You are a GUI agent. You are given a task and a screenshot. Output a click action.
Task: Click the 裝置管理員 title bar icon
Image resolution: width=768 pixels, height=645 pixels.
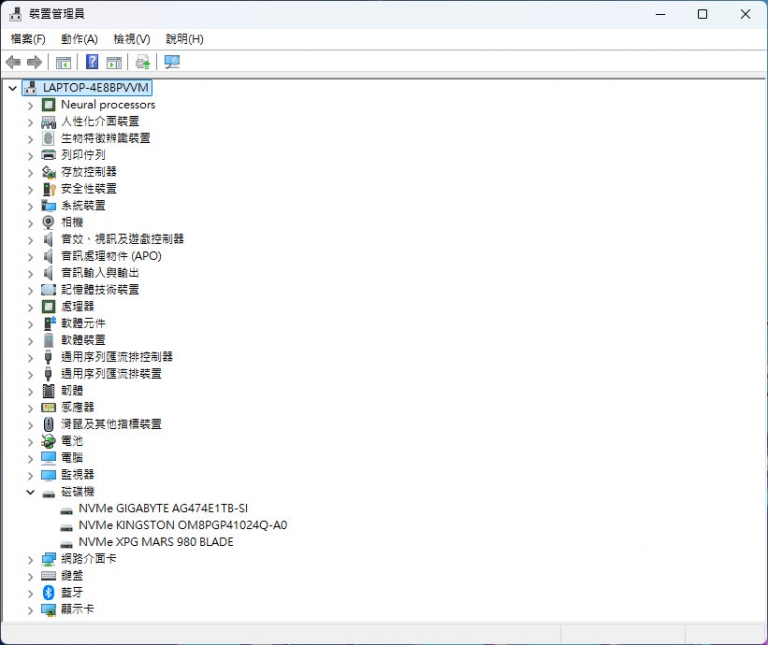click(15, 14)
